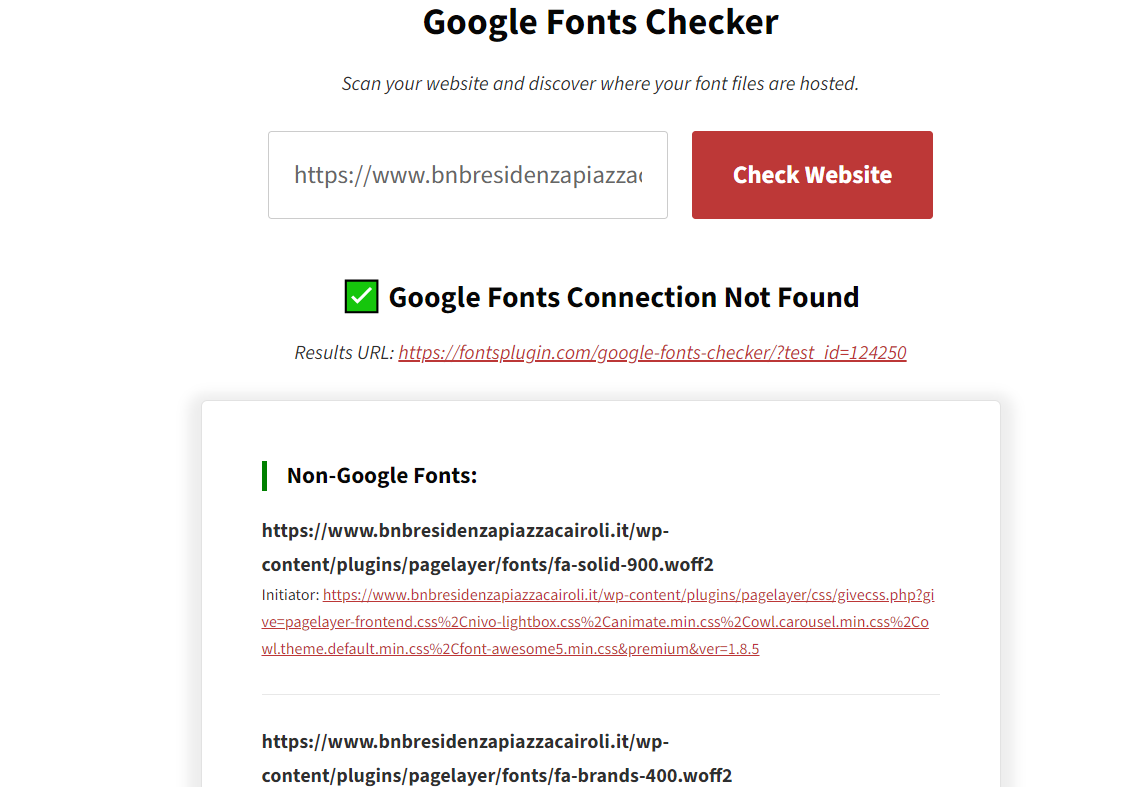The image size is (1134, 787).
Task: Click the Check Website button
Action: pos(812,175)
